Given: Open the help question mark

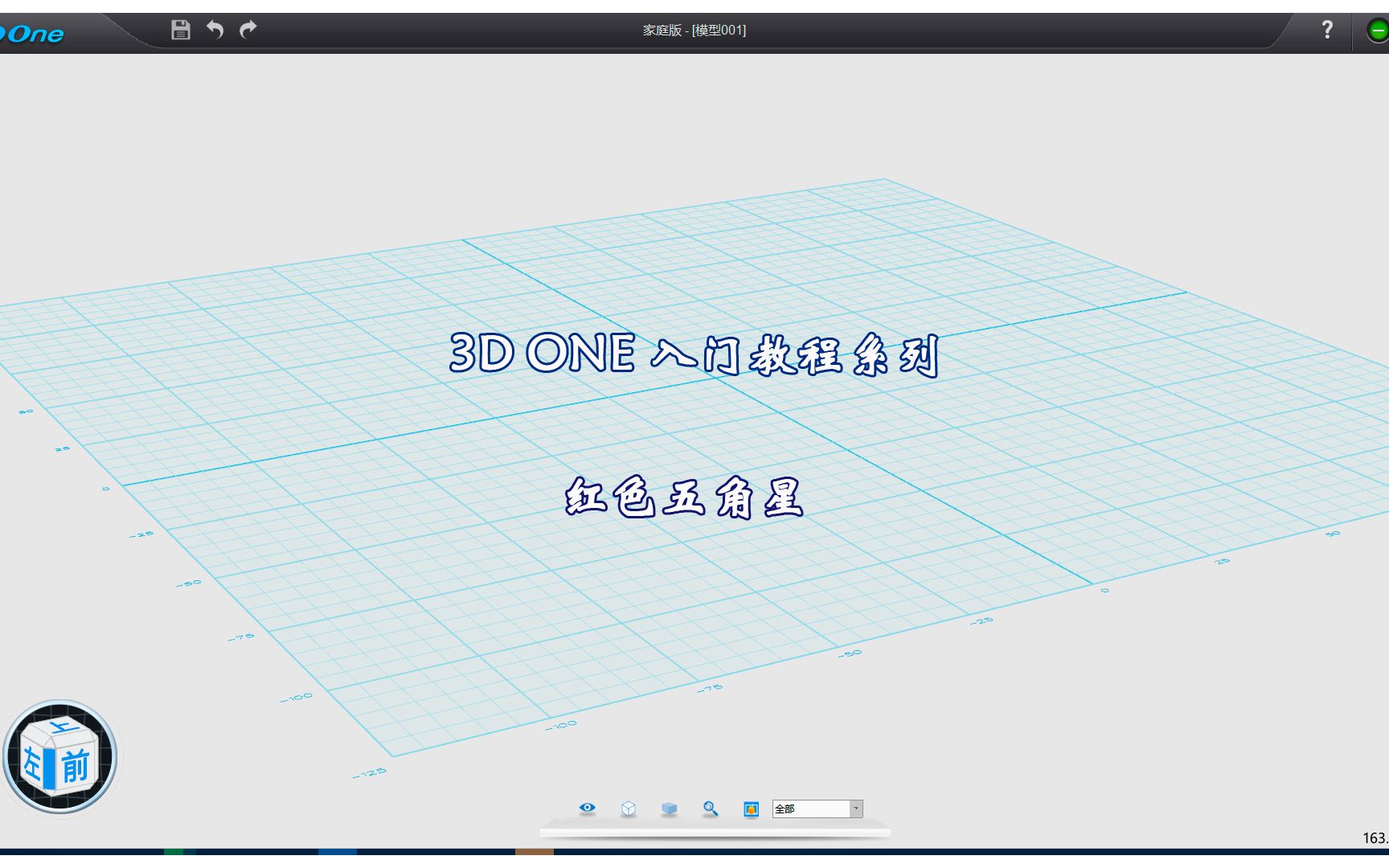Looking at the screenshot, I should coord(1327,30).
